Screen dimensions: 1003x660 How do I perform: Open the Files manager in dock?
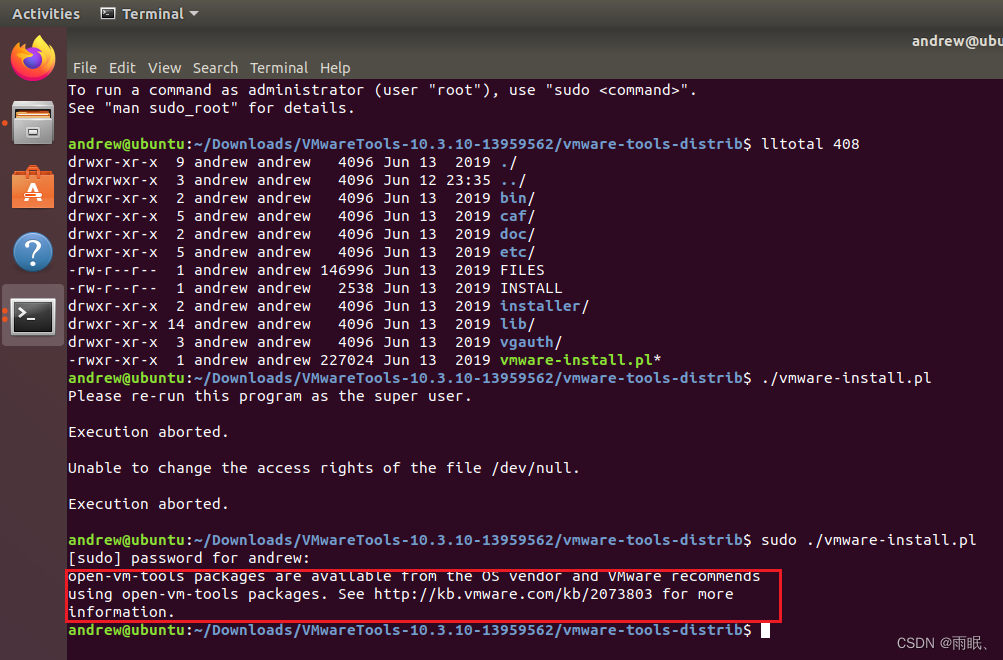(x=33, y=123)
